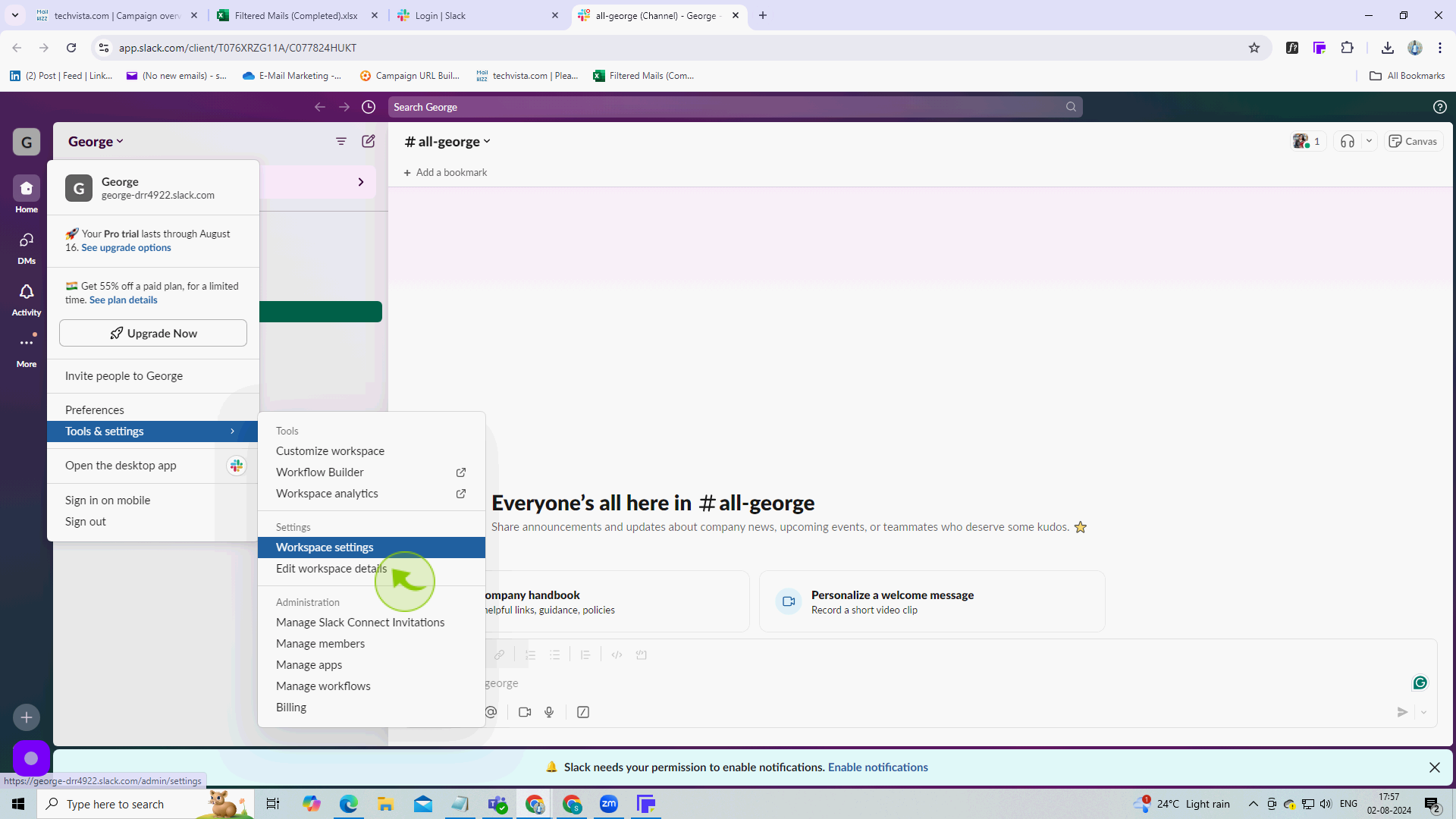Image resolution: width=1456 pixels, height=819 pixels.
Task: Insert code formatting in composer
Action: coord(617,655)
